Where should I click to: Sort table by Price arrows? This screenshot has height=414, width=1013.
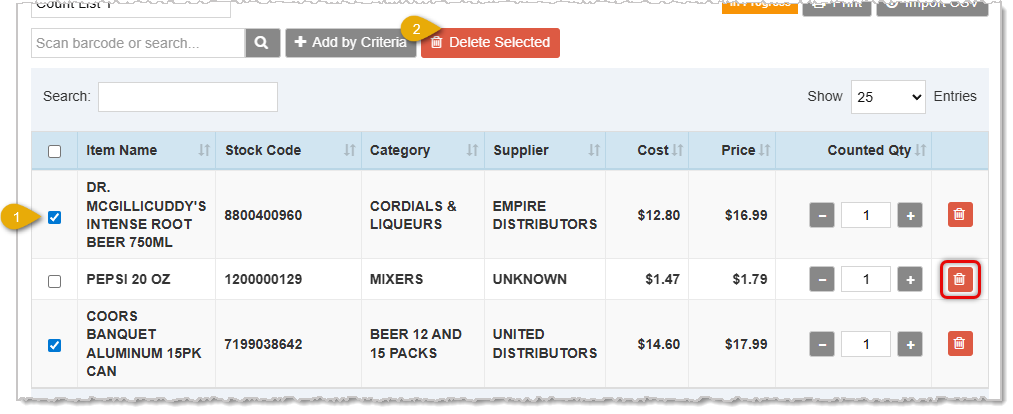[x=764, y=150]
